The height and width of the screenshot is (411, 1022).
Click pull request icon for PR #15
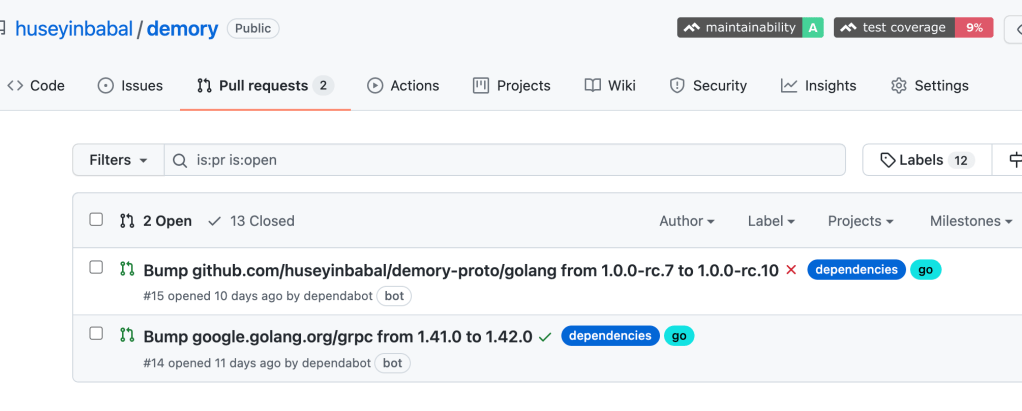tap(127, 268)
